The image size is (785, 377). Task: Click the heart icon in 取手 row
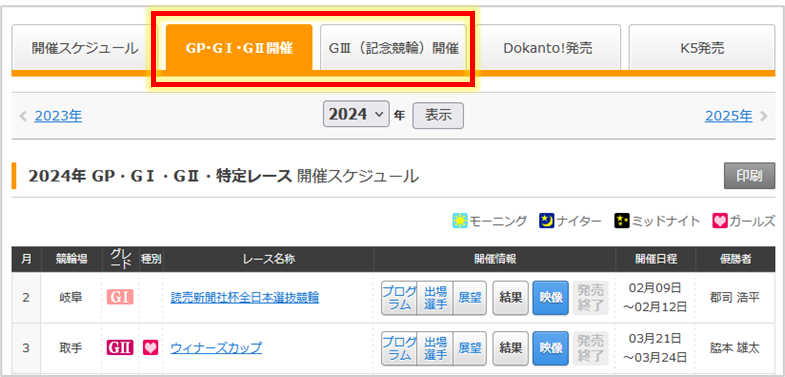coord(151,347)
